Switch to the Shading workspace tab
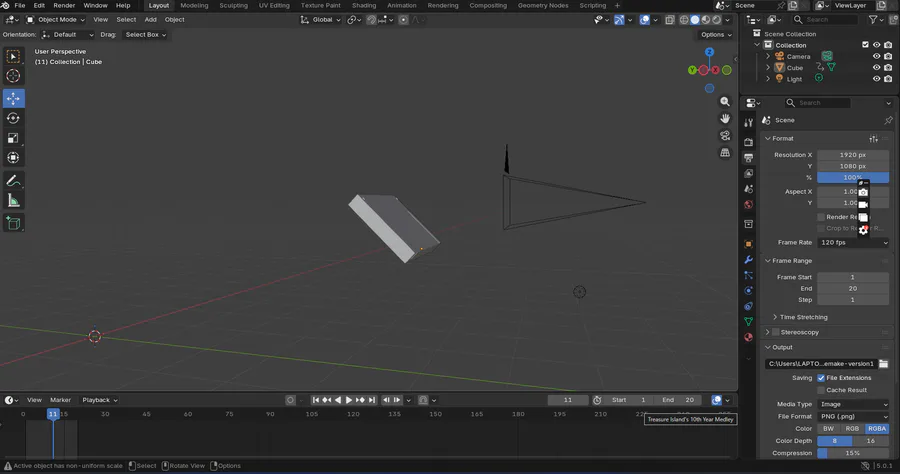This screenshot has width=900, height=474. pos(364,5)
